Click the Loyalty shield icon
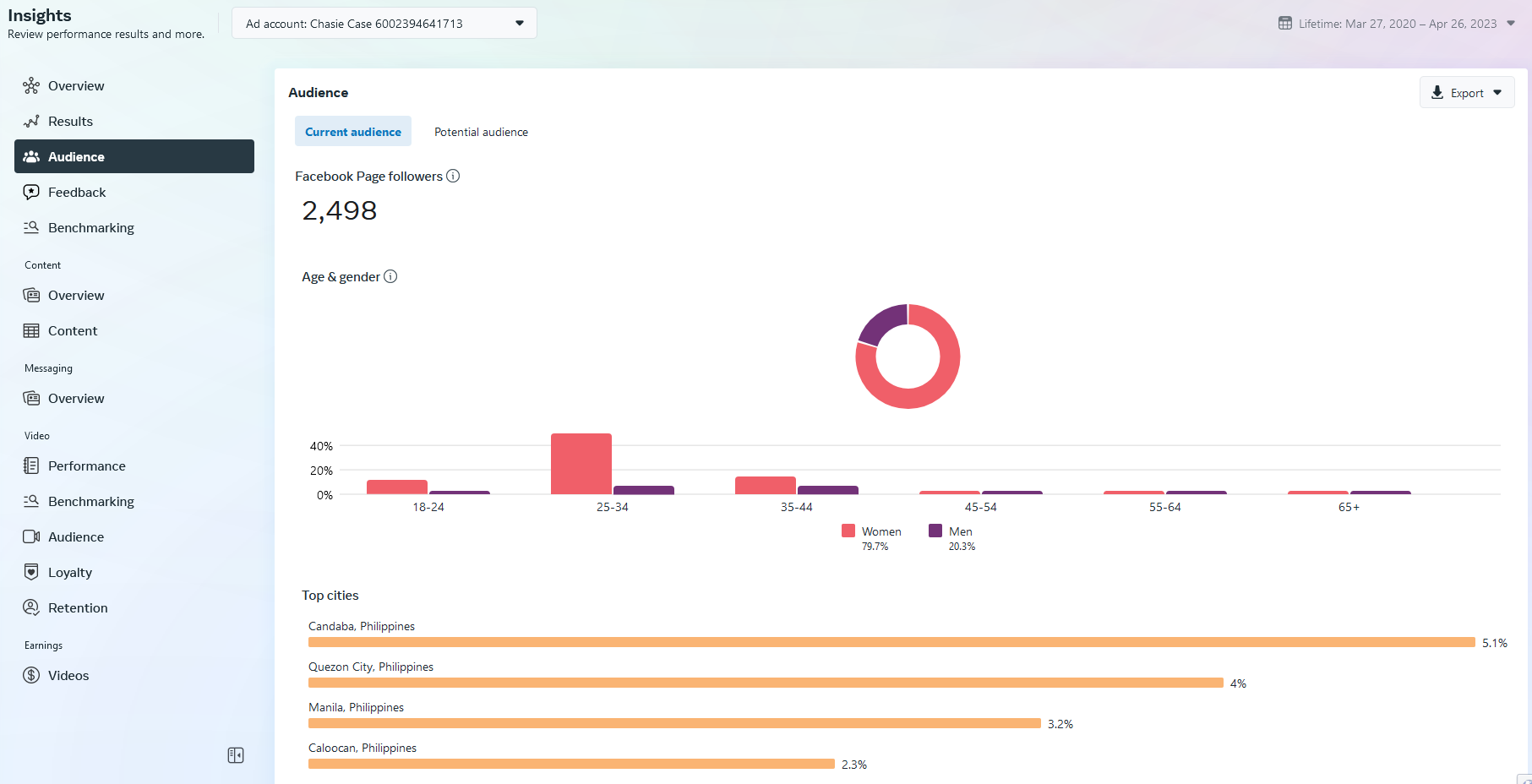Image resolution: width=1532 pixels, height=784 pixels. point(31,572)
